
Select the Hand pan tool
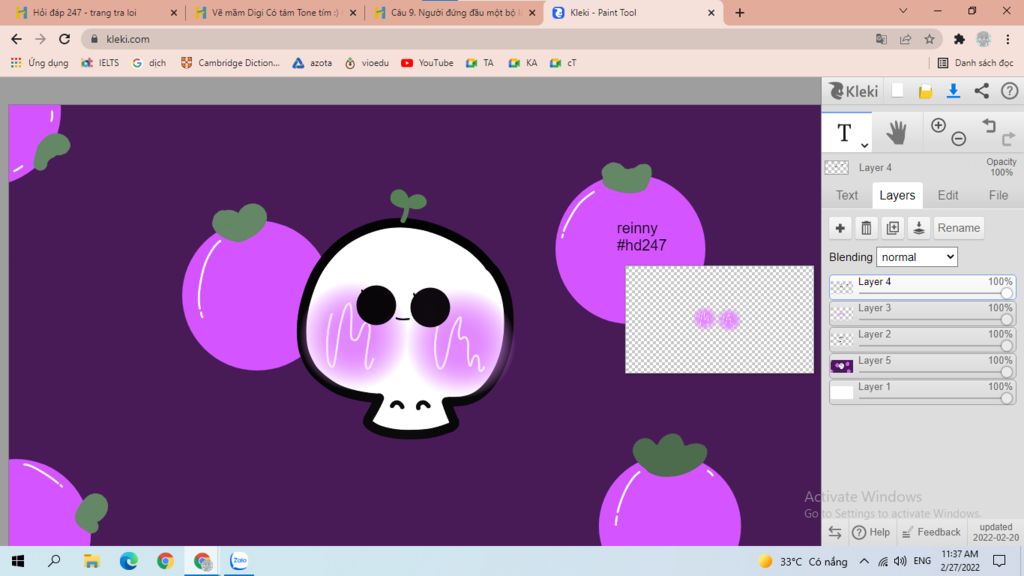pos(897,133)
